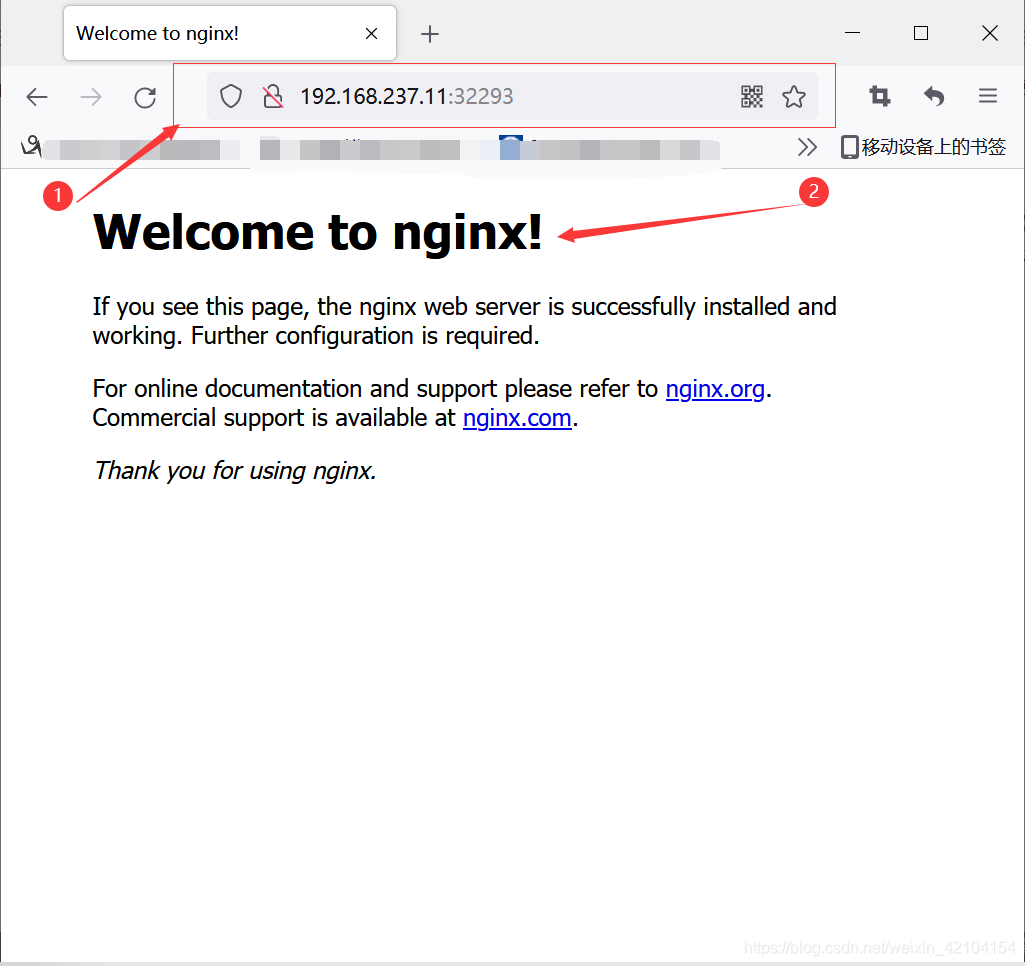The height and width of the screenshot is (966, 1025).
Task: Click the forward navigation arrow
Action: [x=91, y=97]
